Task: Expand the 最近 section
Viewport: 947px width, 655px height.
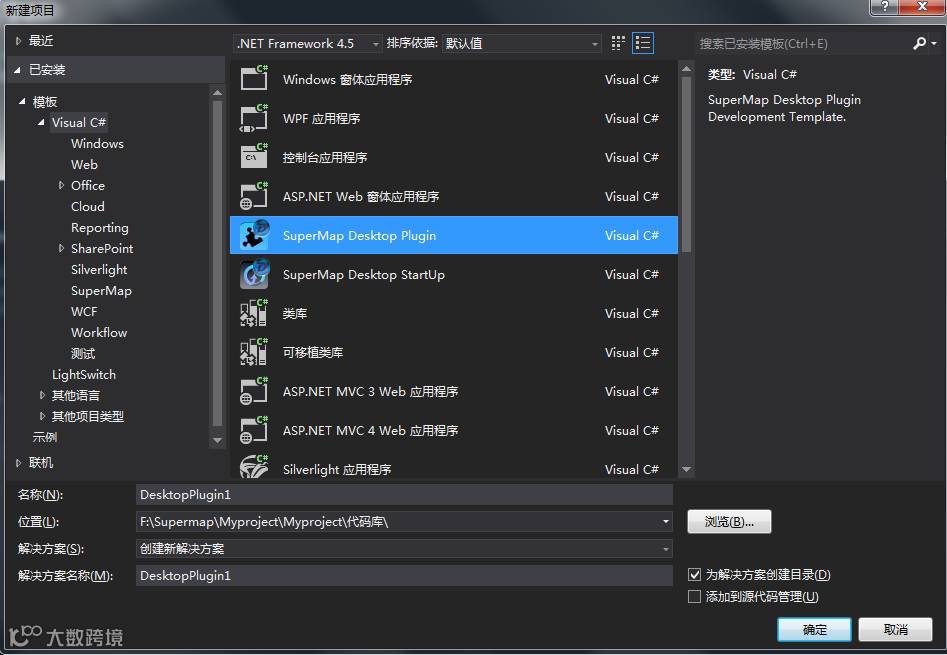Action: pyautogui.click(x=18, y=41)
